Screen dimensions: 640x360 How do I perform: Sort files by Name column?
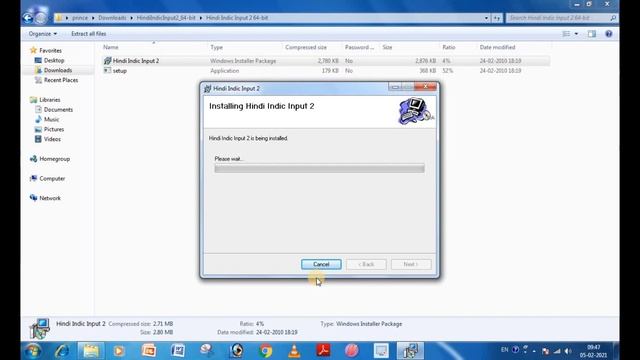pos(111,47)
